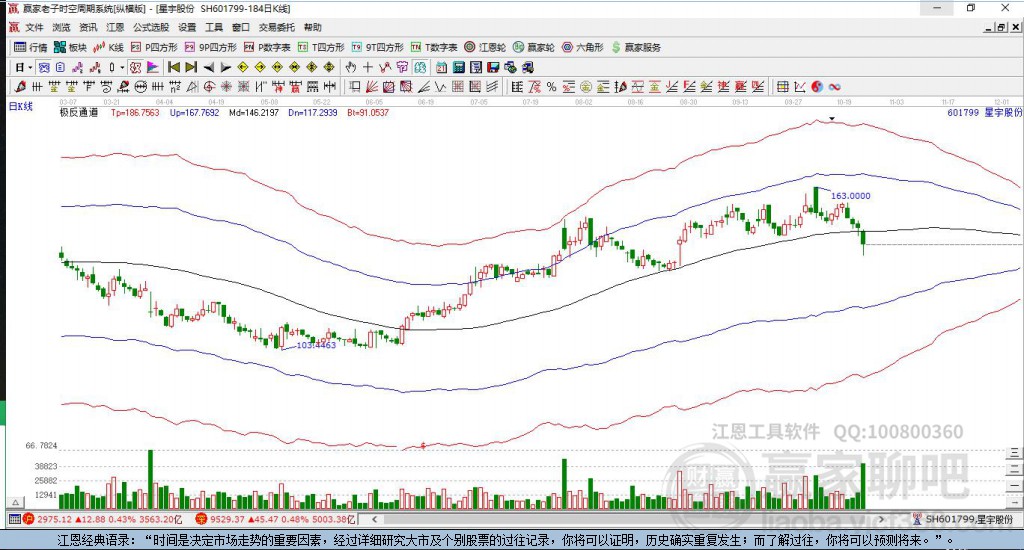Click the jump-to-first-bar icon
Screen dimensions: 1024x550
click(x=174, y=67)
